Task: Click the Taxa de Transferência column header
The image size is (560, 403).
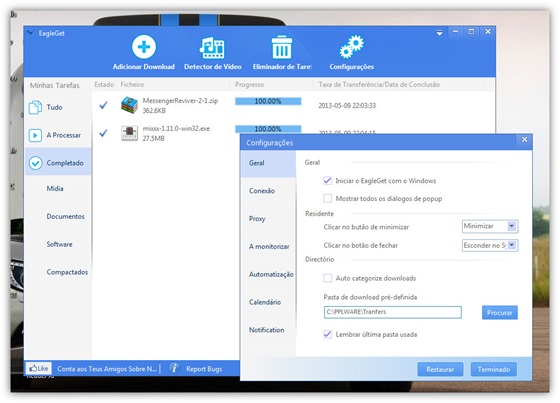Action: (x=379, y=84)
